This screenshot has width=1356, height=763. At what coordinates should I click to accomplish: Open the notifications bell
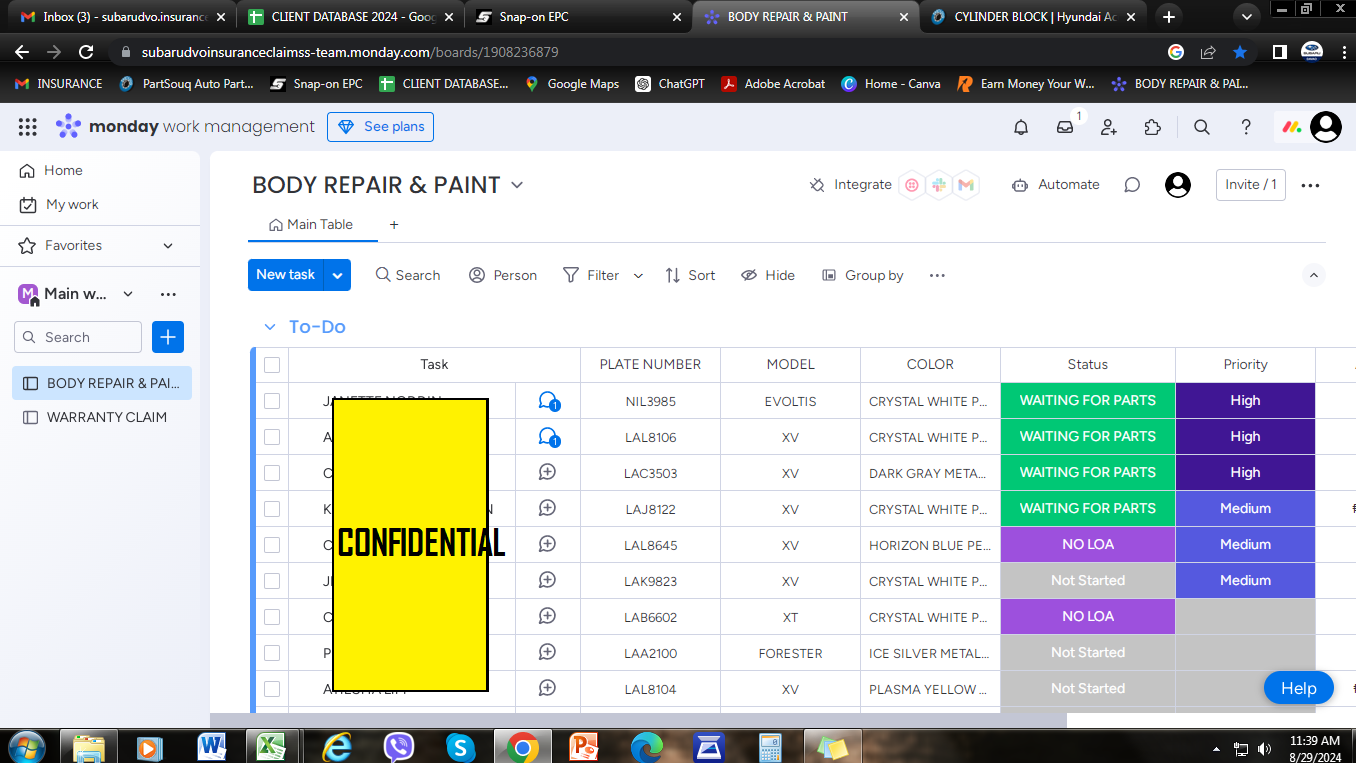(1021, 127)
